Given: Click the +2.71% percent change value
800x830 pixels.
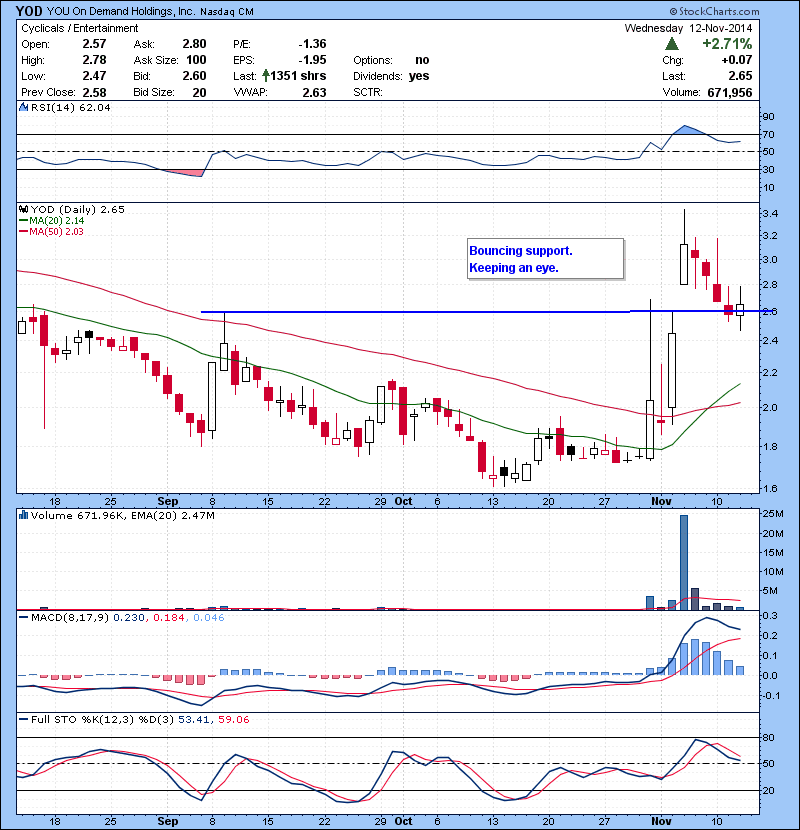Looking at the screenshot, I should click(727, 43).
